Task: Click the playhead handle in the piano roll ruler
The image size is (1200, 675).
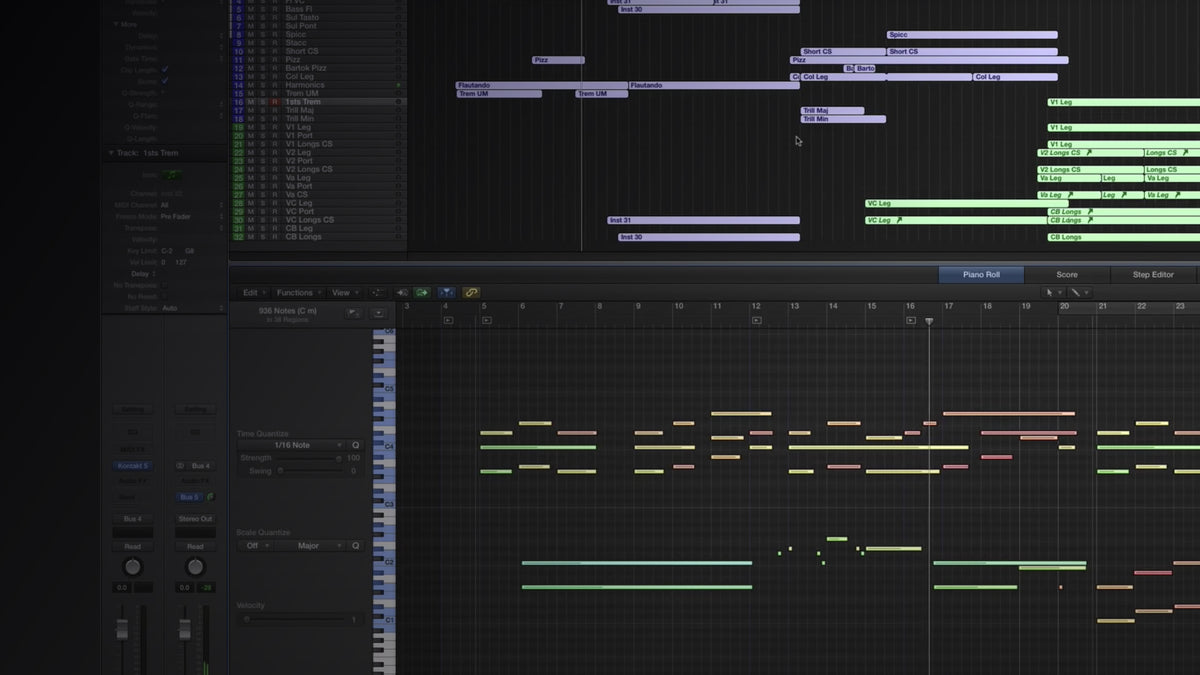Action: 929,321
